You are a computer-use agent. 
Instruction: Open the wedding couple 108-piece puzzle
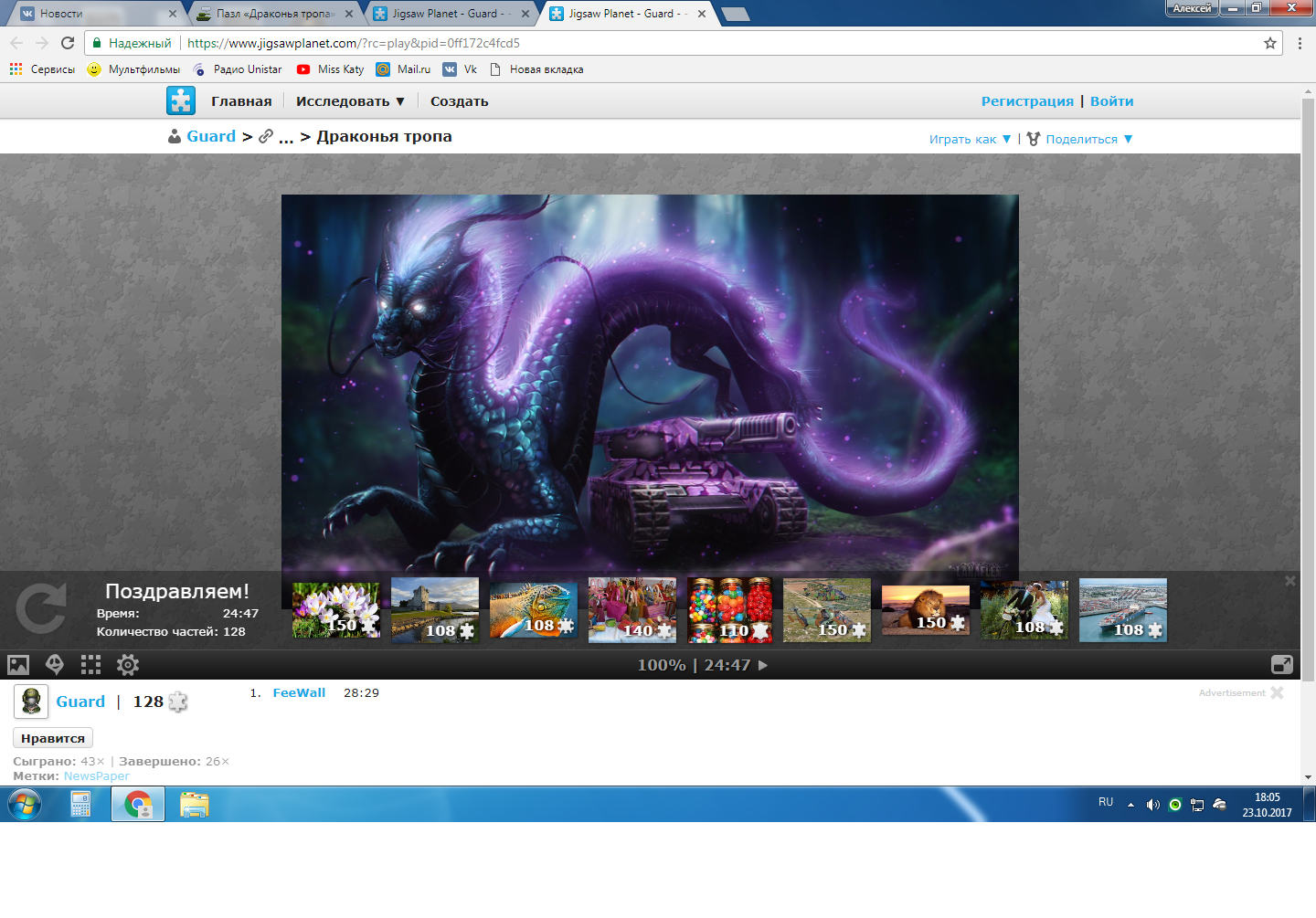click(1024, 609)
